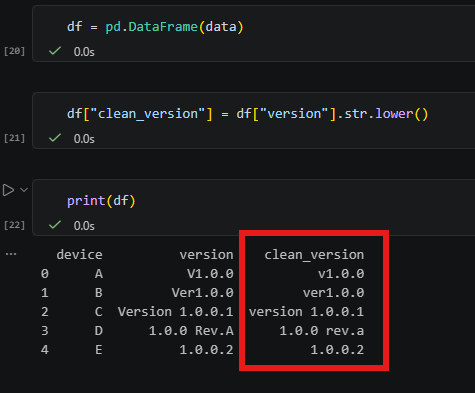Open the output ellipsis menu for cell 22
Screen dimensions: 475x393
click(x=11, y=254)
